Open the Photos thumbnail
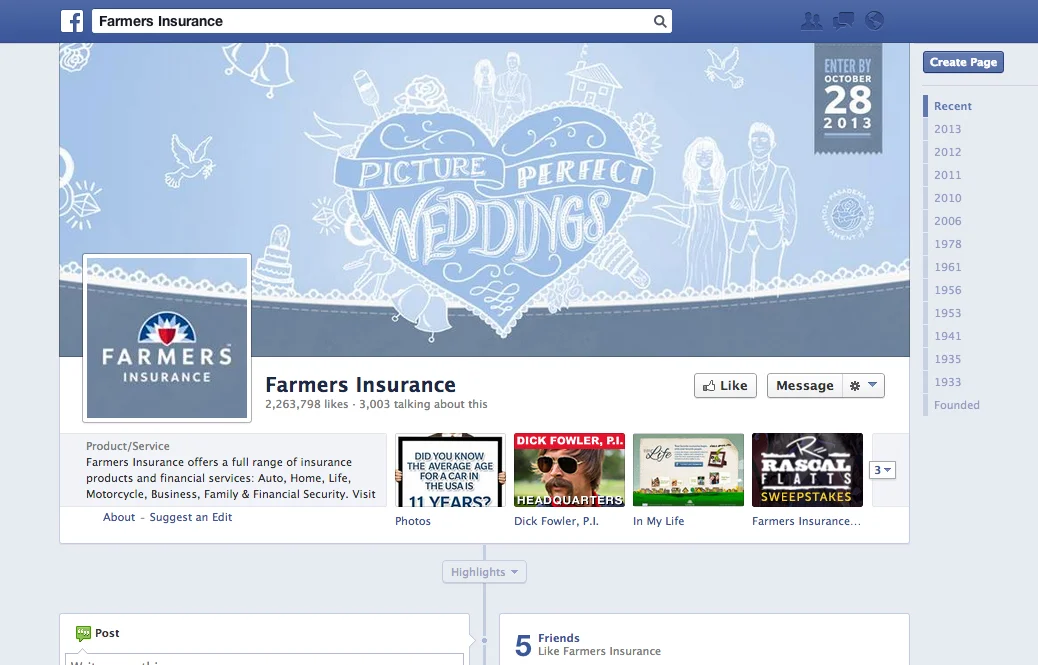Screen dimensions: 1038x665 coord(450,470)
